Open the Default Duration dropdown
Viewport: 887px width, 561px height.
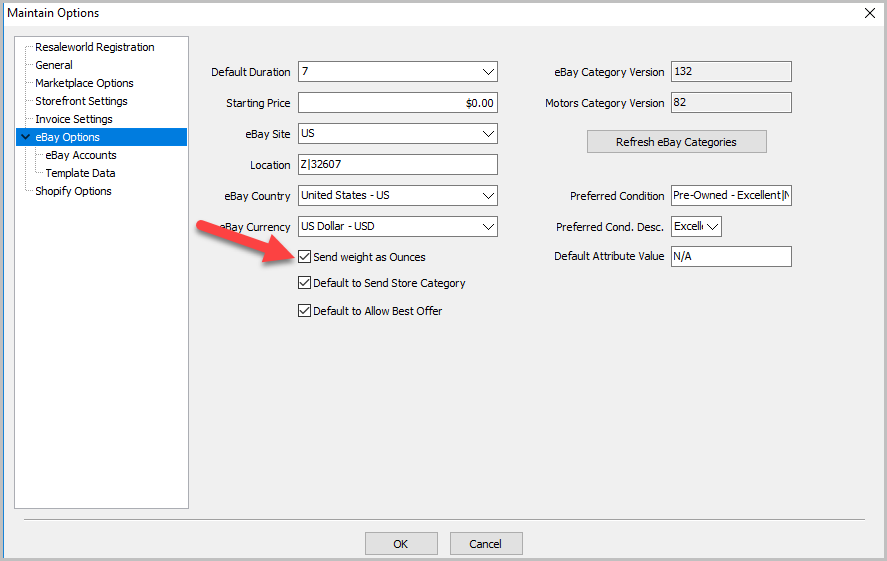coord(488,72)
